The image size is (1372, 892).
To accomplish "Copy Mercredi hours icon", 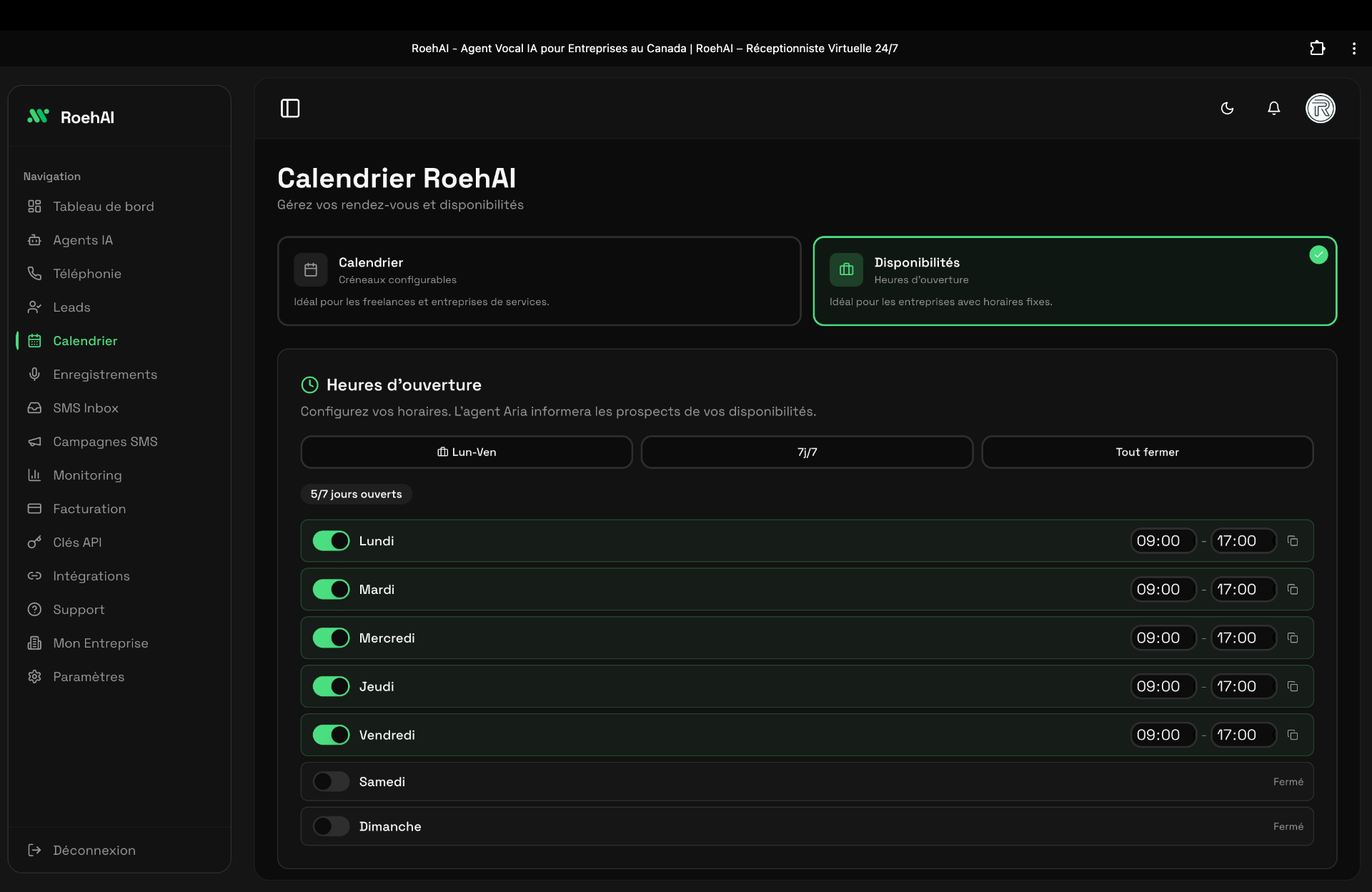I will pos(1293,638).
